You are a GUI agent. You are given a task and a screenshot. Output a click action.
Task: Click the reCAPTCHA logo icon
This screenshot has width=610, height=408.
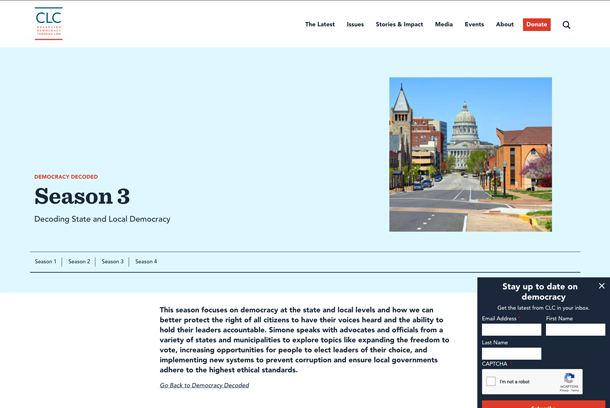pyautogui.click(x=570, y=378)
